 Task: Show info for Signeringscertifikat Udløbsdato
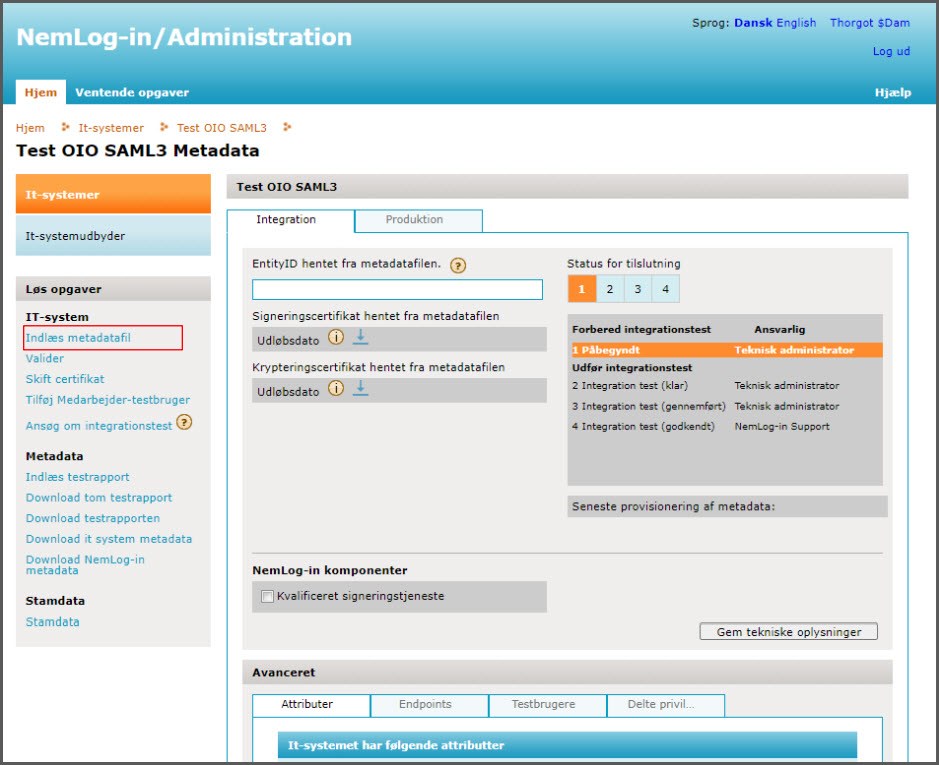tap(336, 337)
